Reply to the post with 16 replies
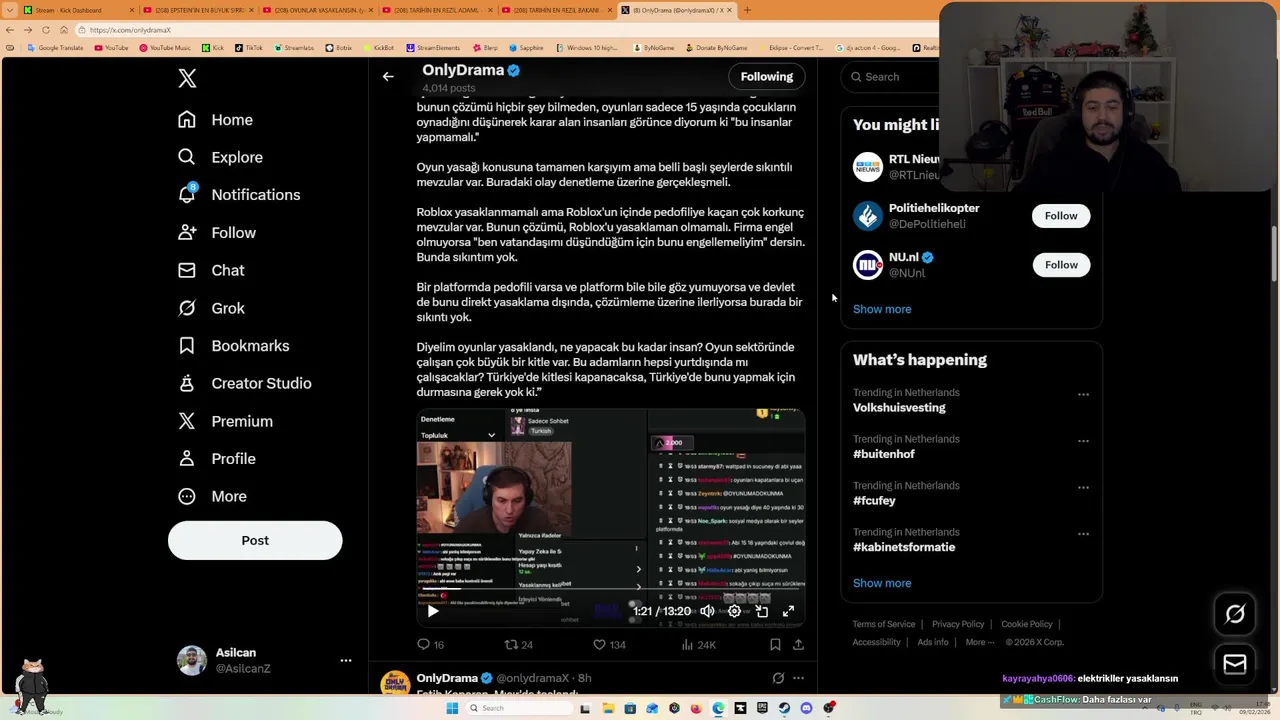 pos(431,645)
